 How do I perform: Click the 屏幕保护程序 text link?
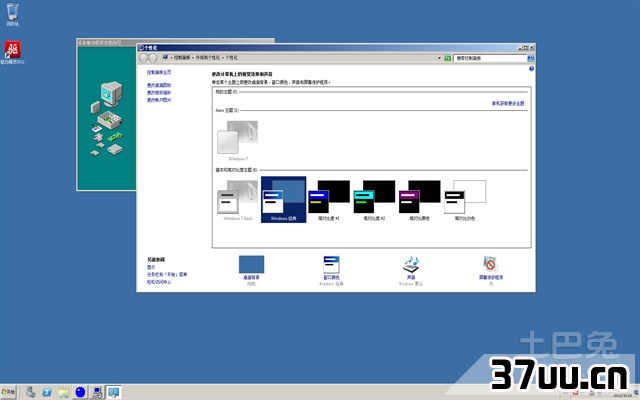pos(491,277)
